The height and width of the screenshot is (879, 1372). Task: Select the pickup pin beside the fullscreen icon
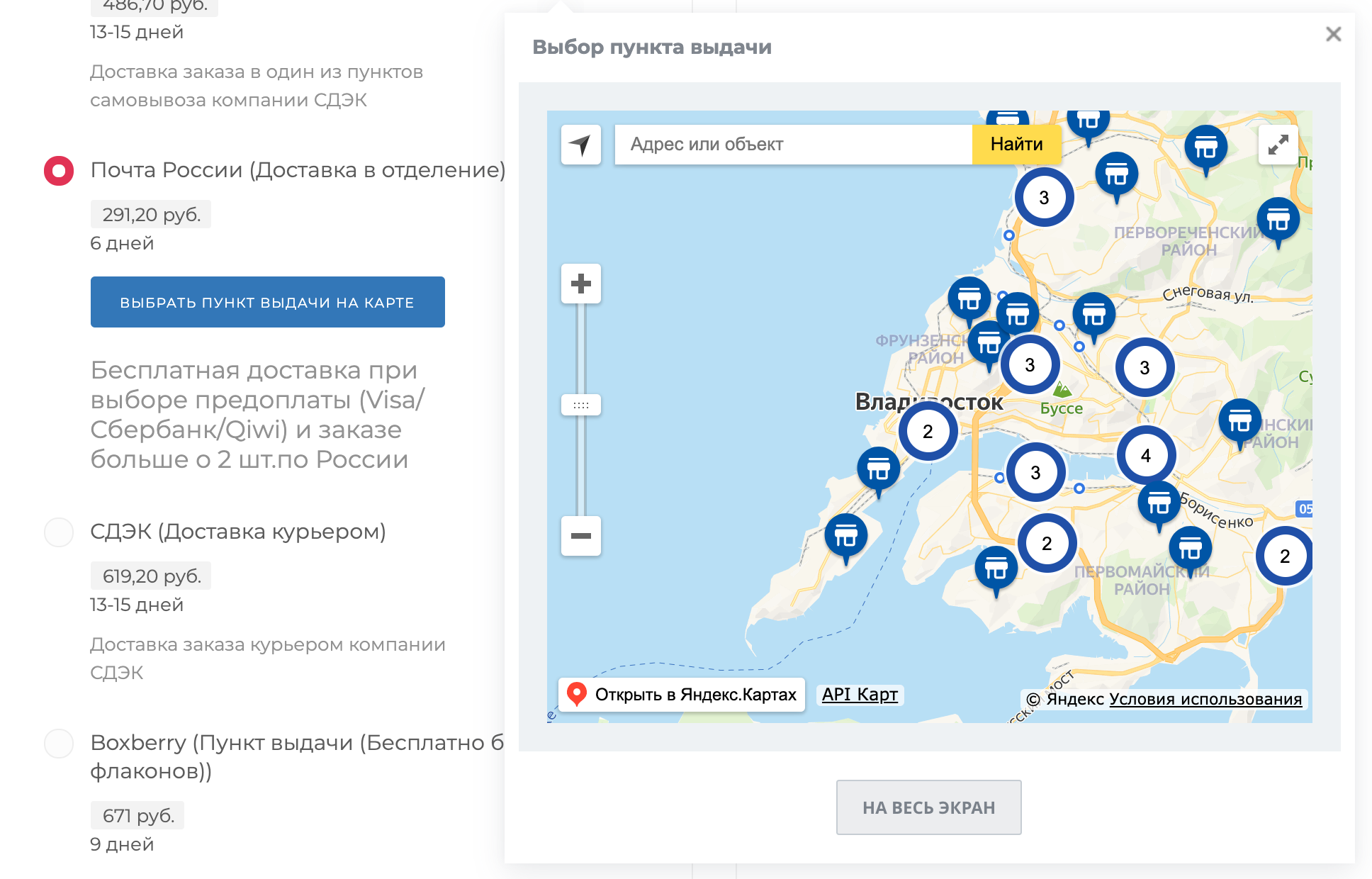click(1206, 149)
